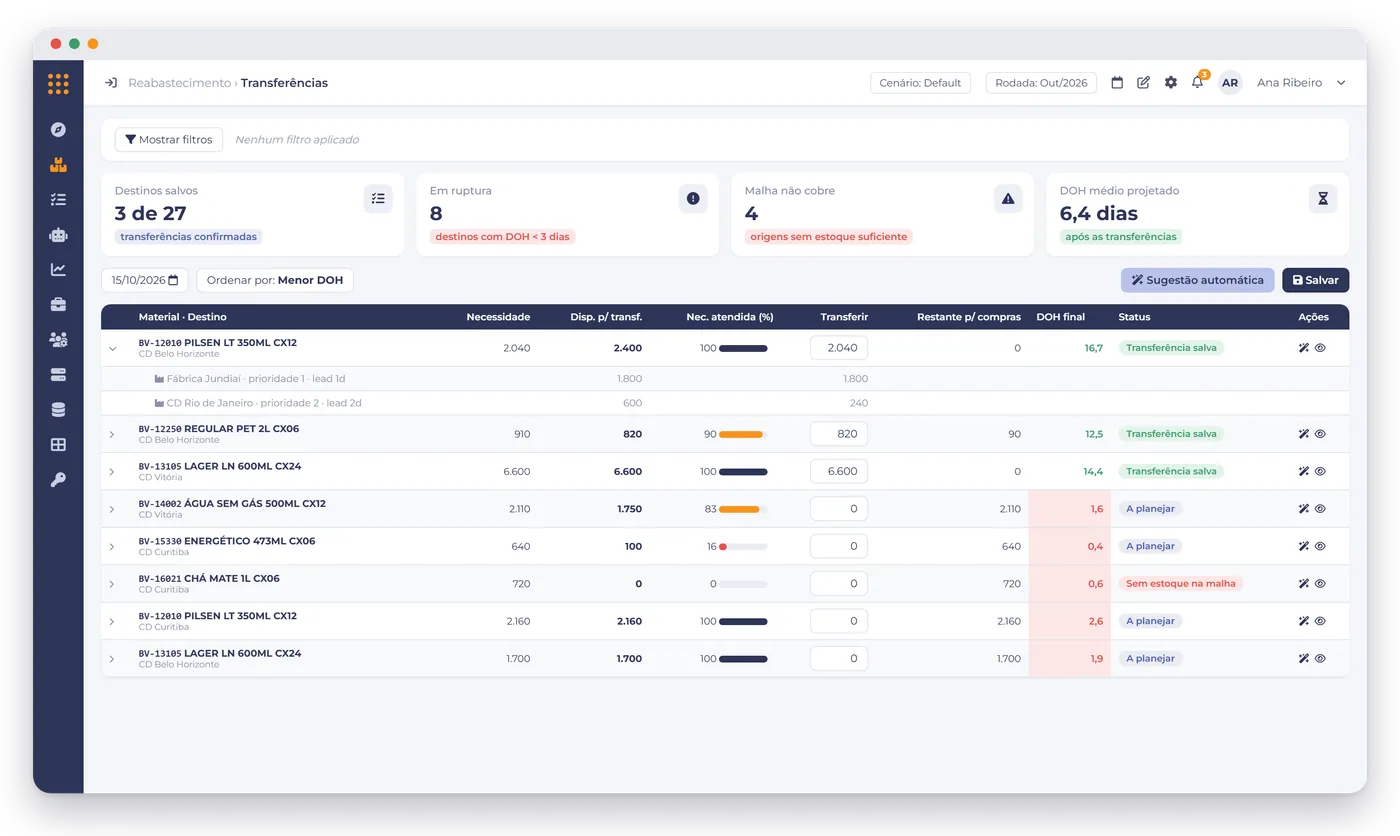Click the Sugestão automática button
Viewport: 1400px width, 836px height.
1197,280
